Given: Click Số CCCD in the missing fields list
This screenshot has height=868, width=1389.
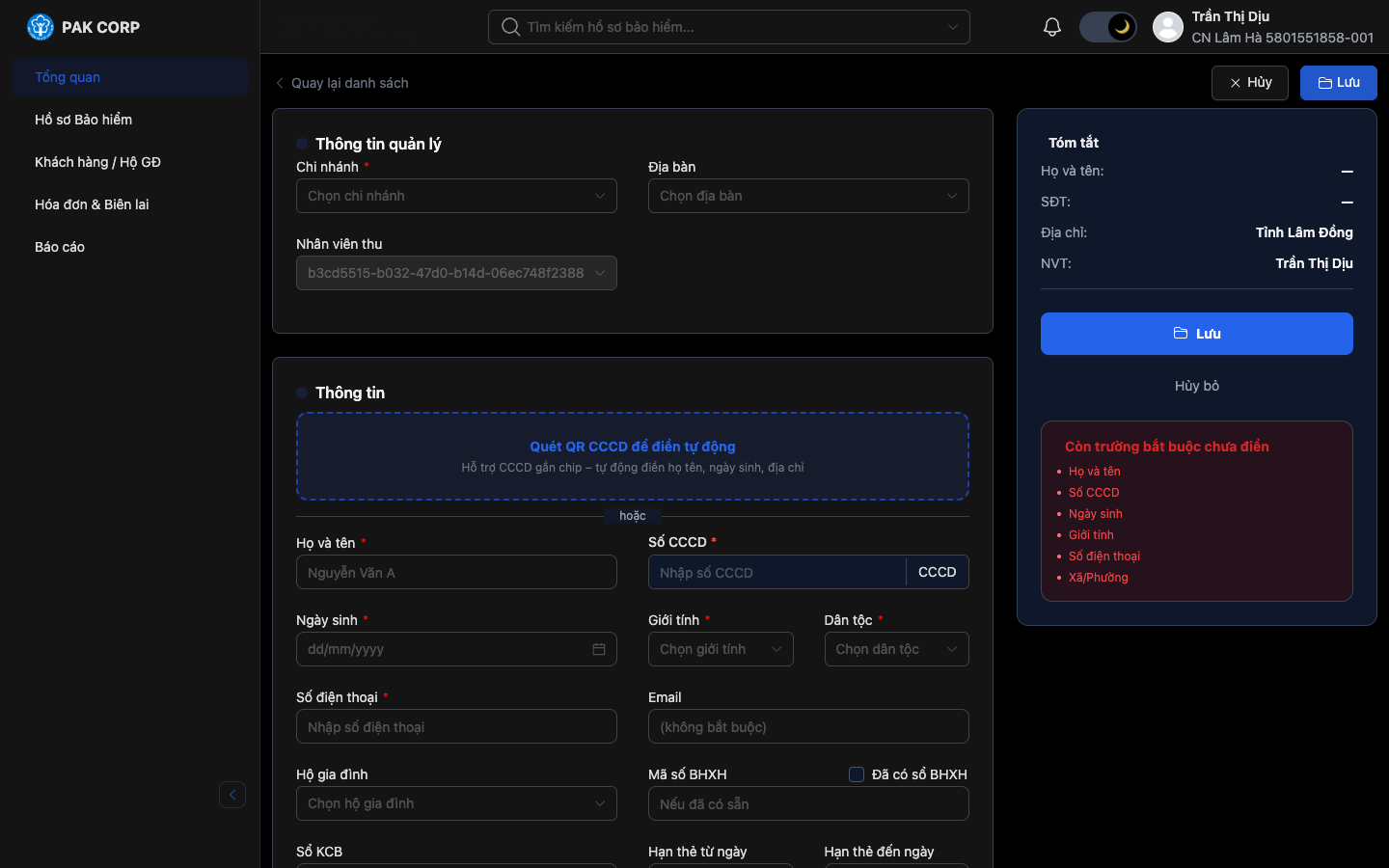Looking at the screenshot, I should 1094,493.
